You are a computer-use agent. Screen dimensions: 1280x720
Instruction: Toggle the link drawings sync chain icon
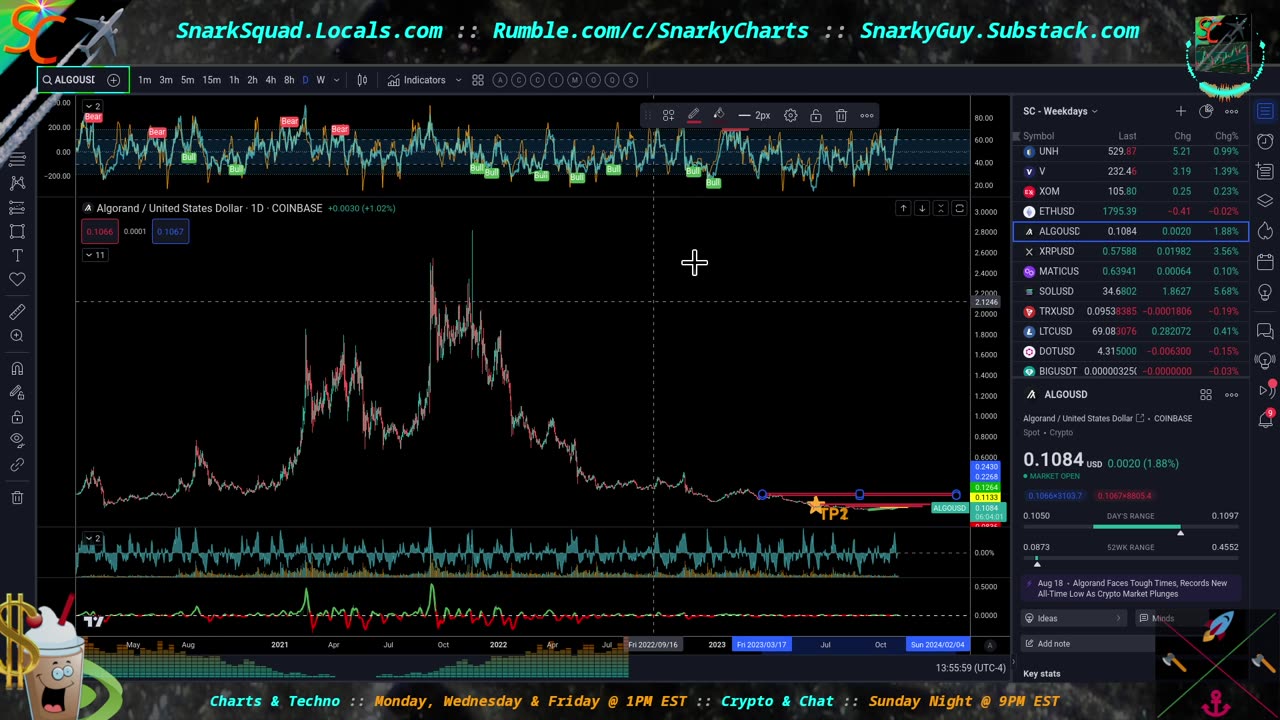17,465
